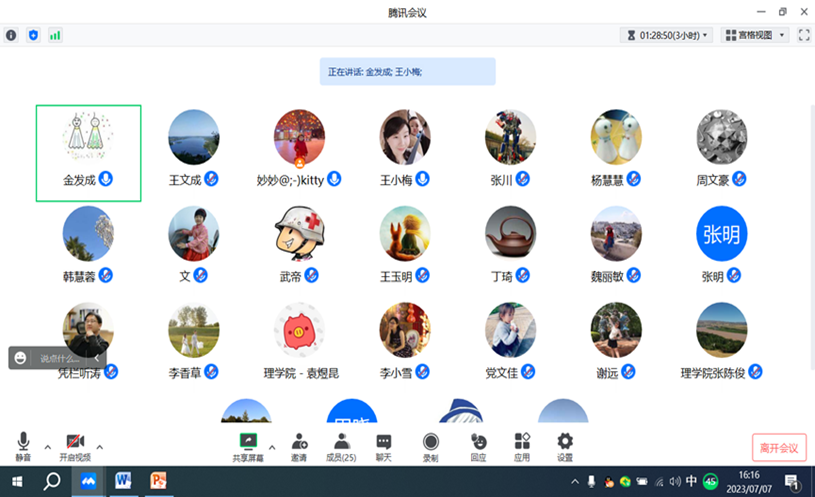This screenshot has width=815, height=497.
Task: Start 录制 recording
Action: tap(430, 446)
